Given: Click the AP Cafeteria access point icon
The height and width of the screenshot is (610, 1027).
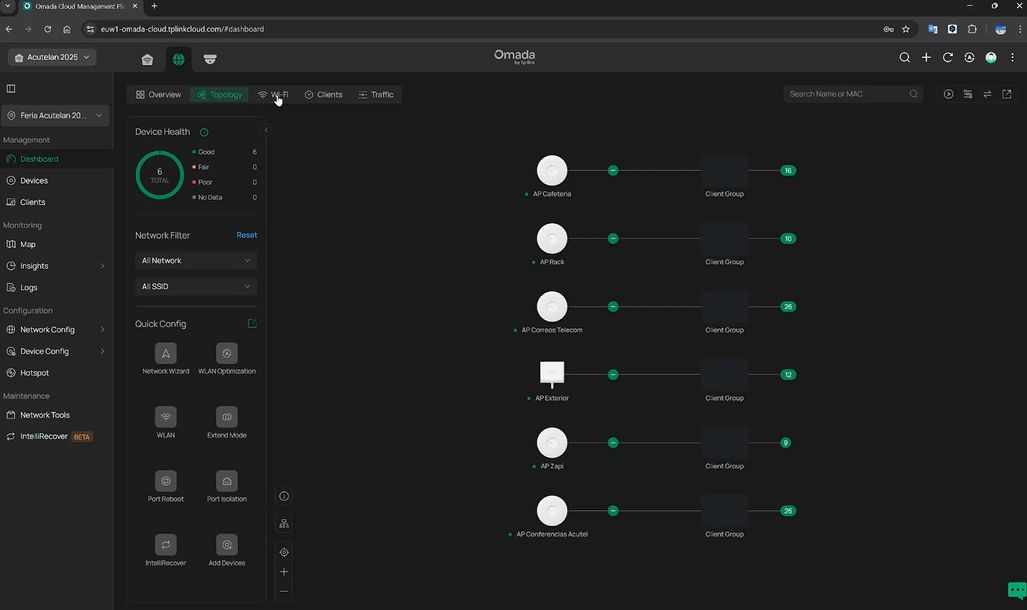Looking at the screenshot, I should [552, 170].
